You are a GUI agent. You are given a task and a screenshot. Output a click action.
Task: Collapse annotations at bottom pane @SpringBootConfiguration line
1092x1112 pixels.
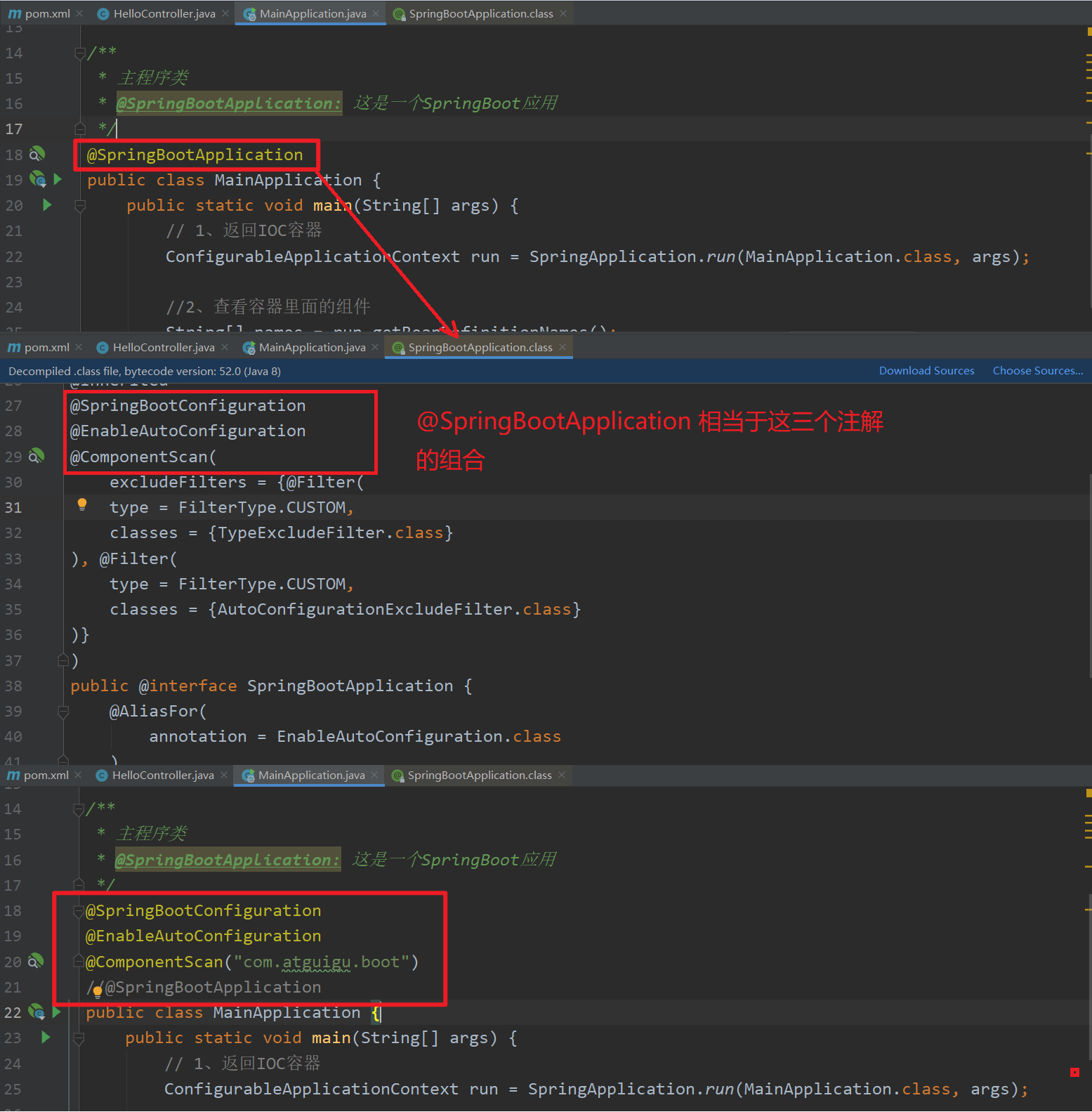click(x=79, y=911)
